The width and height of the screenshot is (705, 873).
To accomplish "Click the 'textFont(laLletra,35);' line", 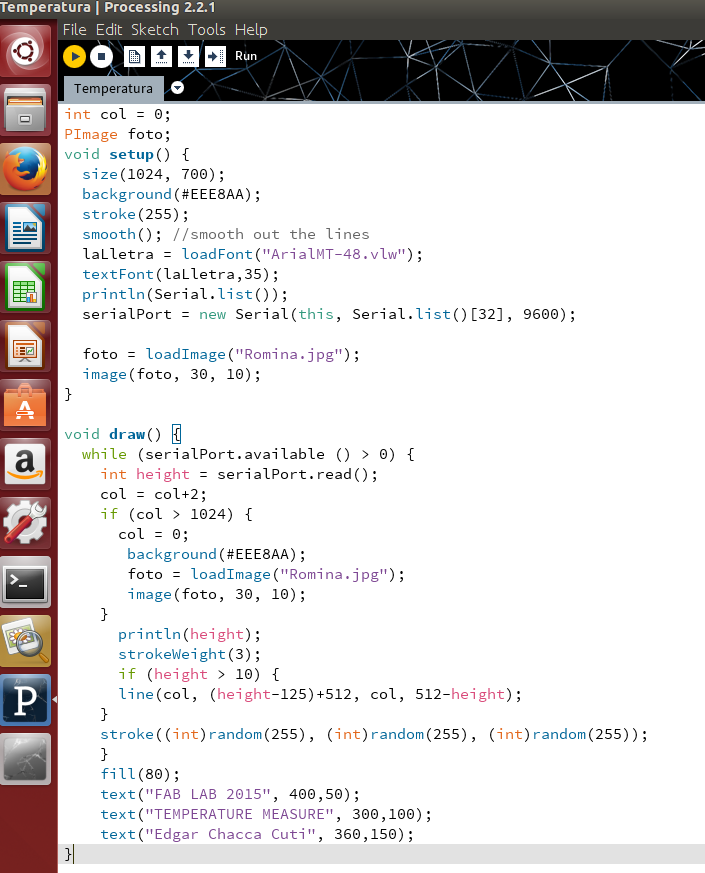I will (180, 274).
